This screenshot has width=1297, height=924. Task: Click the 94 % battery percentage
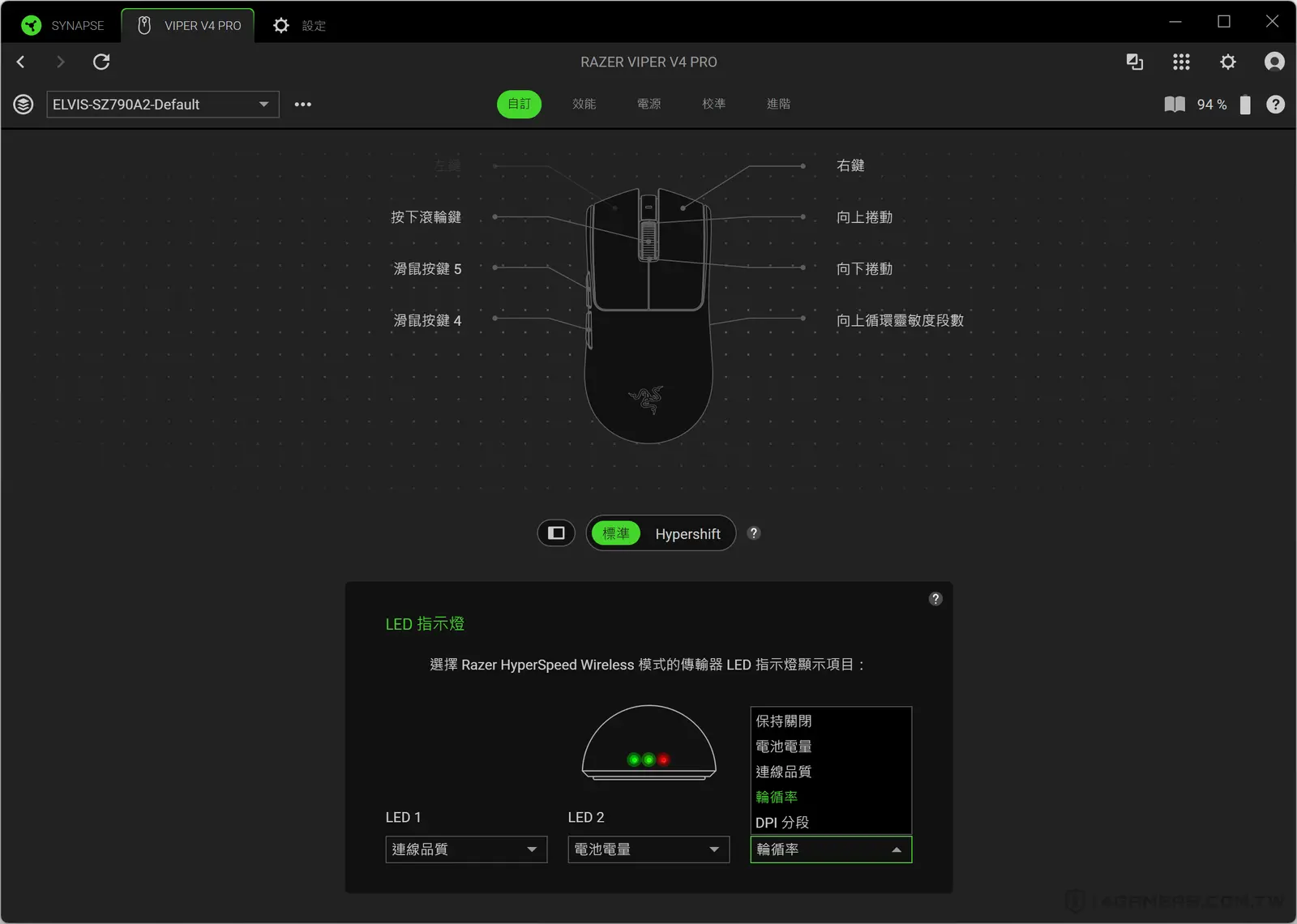pyautogui.click(x=1212, y=104)
